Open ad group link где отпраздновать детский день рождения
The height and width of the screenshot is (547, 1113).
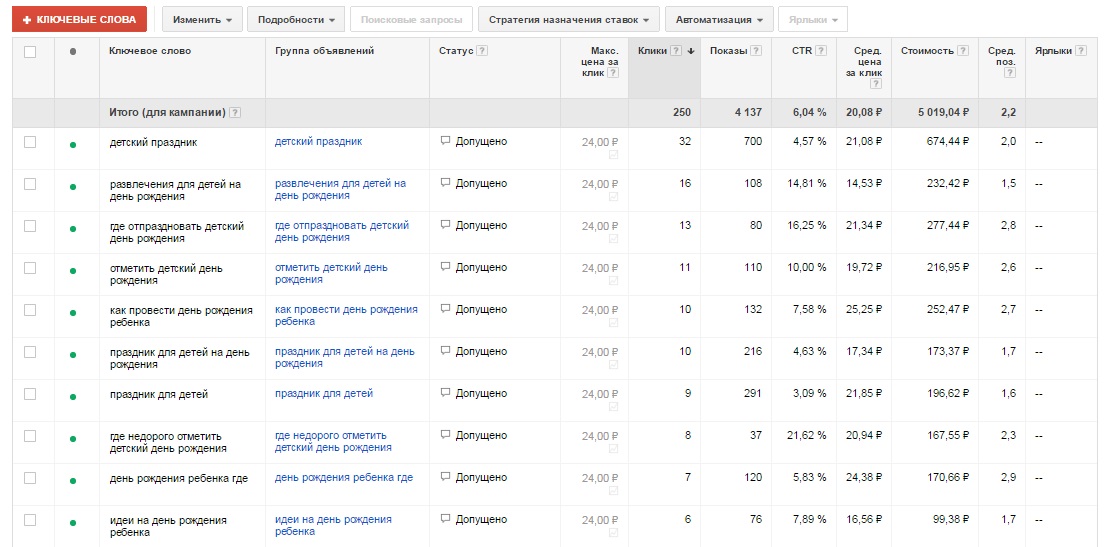pos(341,231)
